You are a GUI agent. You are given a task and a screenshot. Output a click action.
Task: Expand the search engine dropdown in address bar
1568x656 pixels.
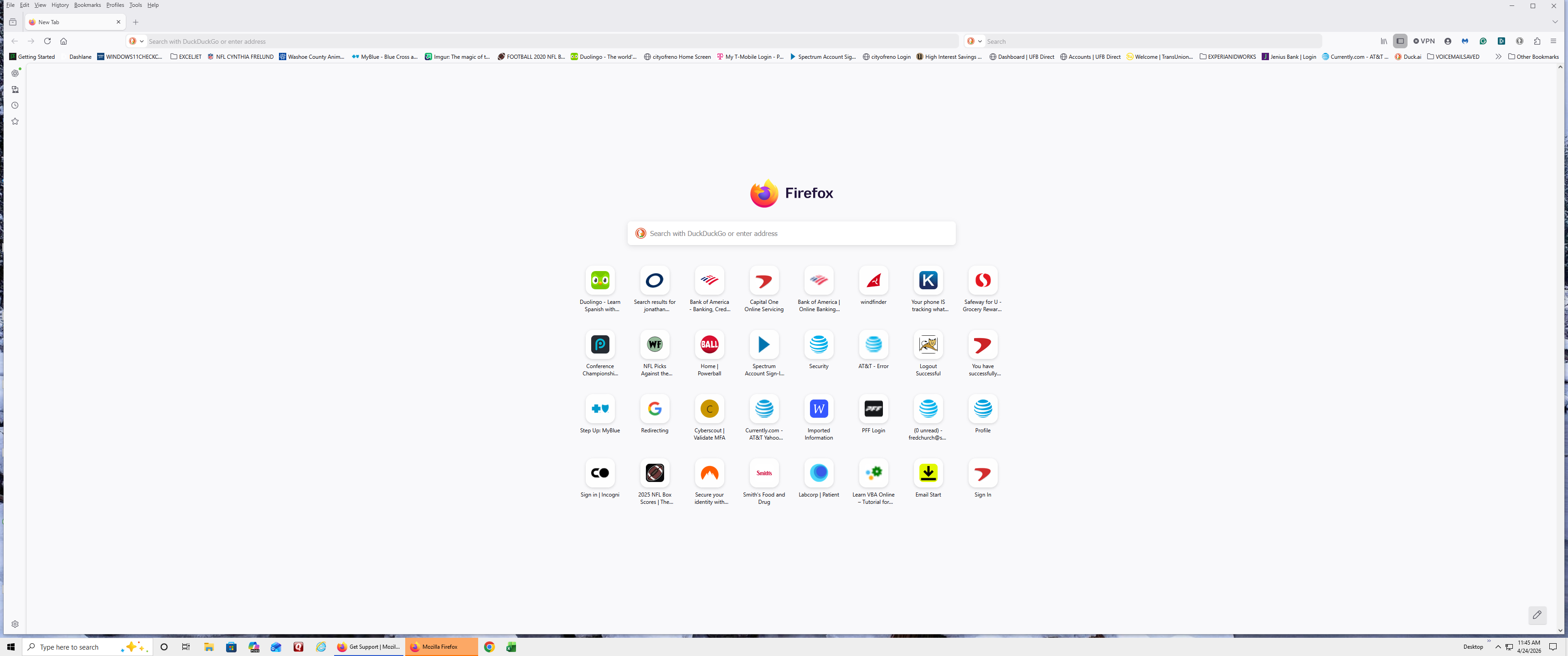point(137,41)
